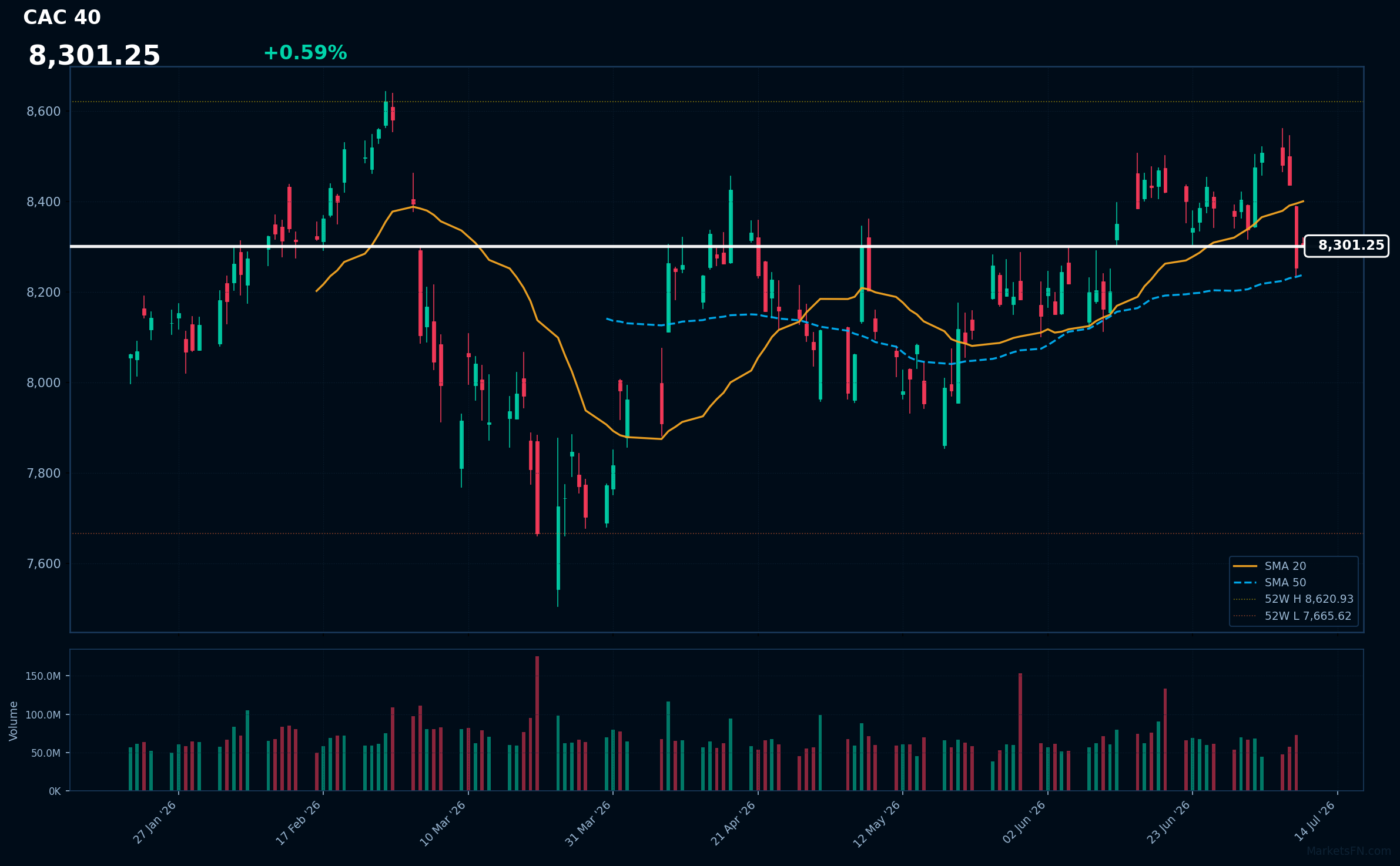The image size is (1400, 866).
Task: Select the 8,400 price axis label
Action: (x=43, y=202)
